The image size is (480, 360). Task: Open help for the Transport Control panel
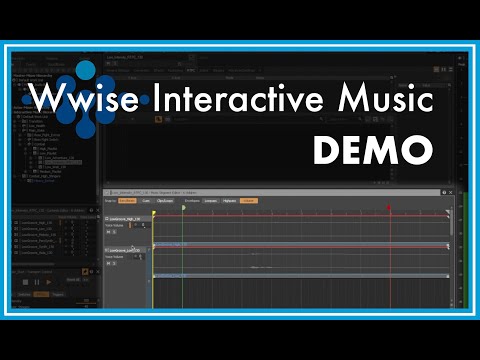pyautogui.click(x=92, y=272)
